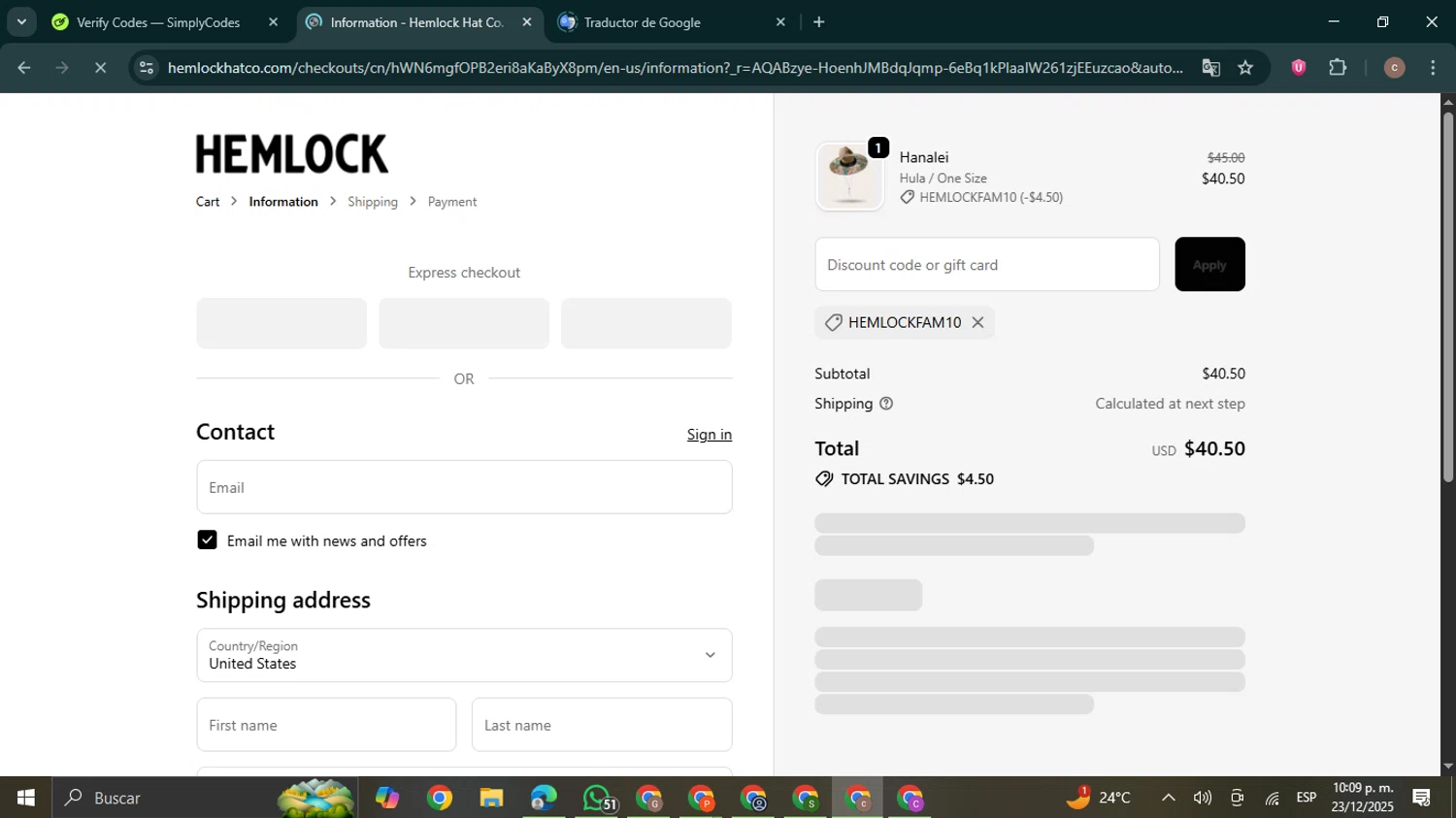Expand the Country/Region dropdown
The height and width of the screenshot is (818, 1456).
pos(464,655)
